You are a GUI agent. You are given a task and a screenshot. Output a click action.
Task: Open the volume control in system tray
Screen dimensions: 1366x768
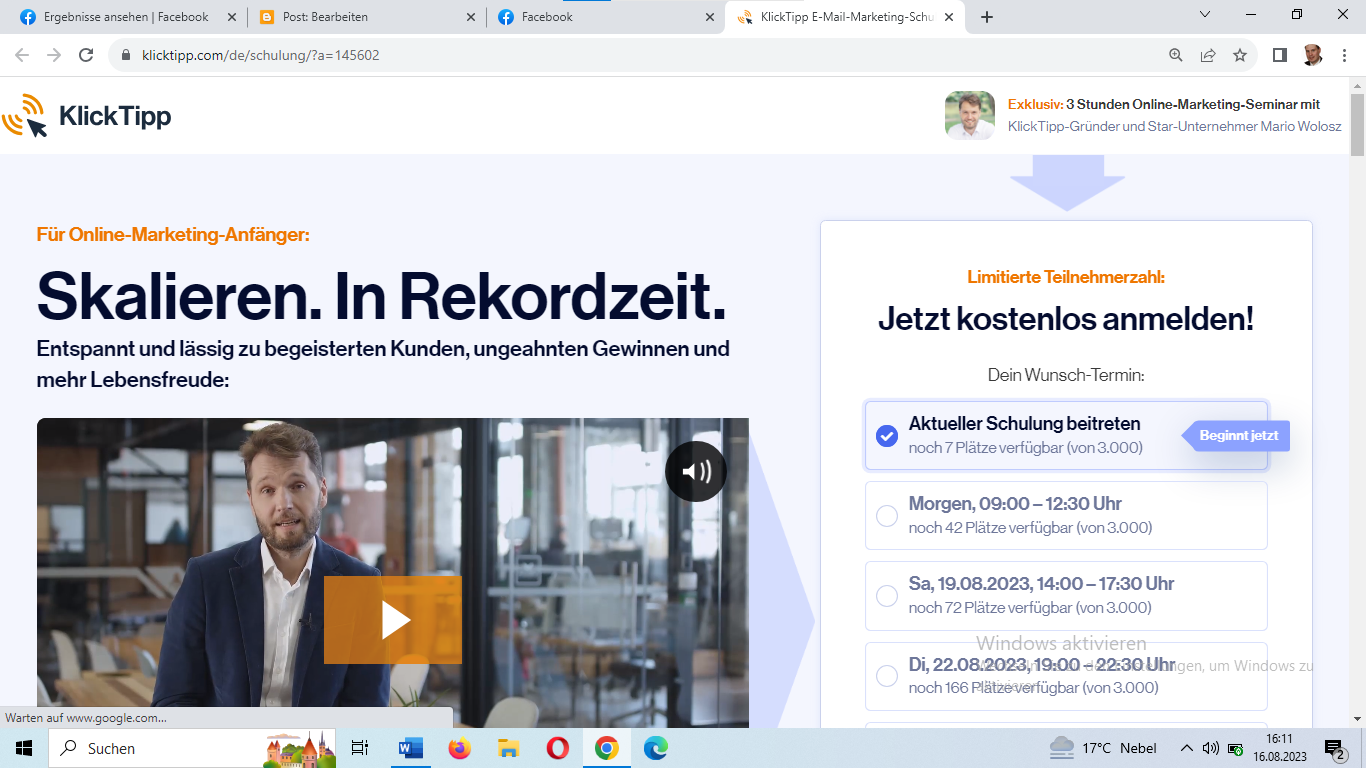[1211, 748]
